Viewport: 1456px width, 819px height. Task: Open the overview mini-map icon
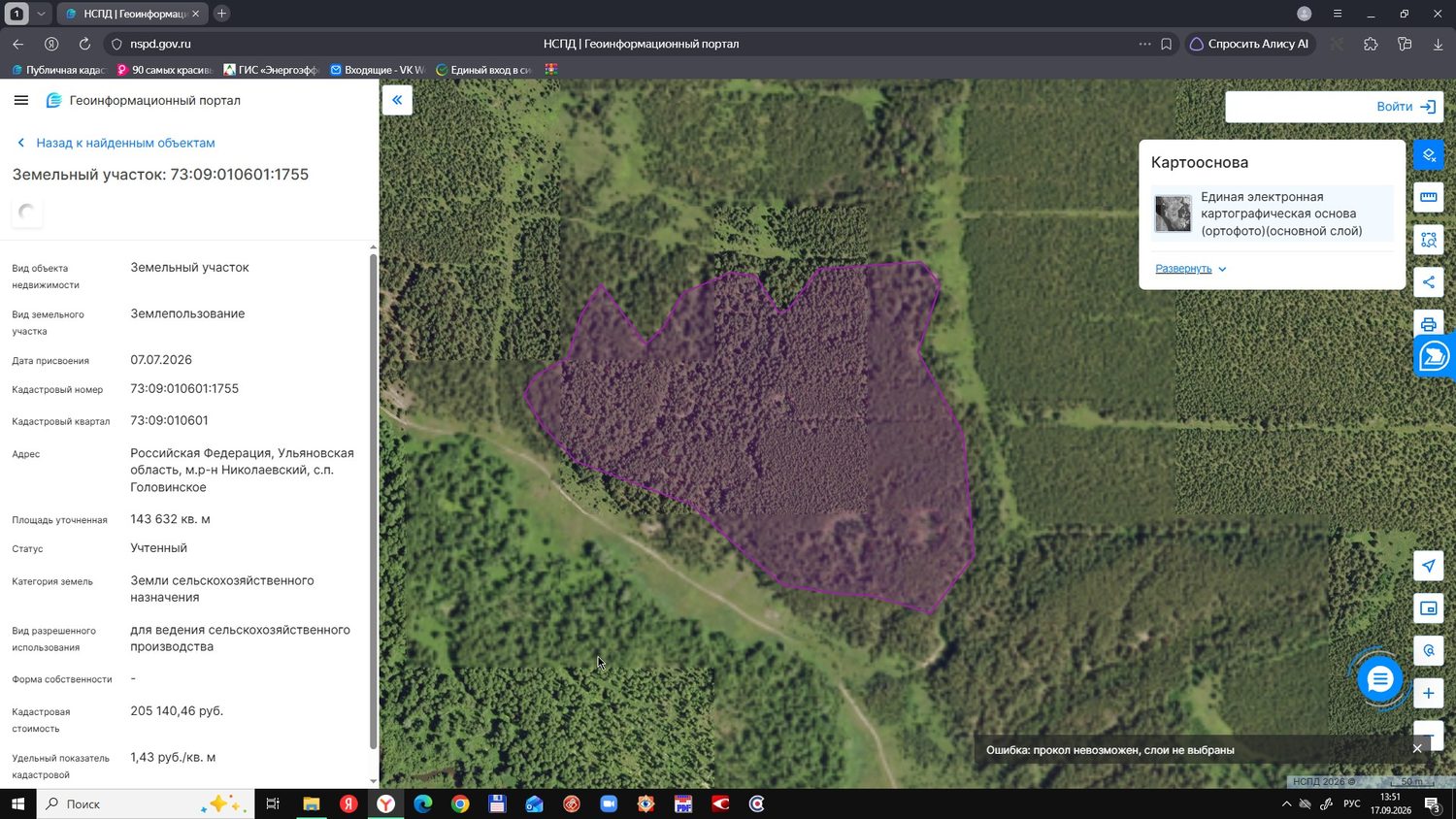pos(1429,608)
